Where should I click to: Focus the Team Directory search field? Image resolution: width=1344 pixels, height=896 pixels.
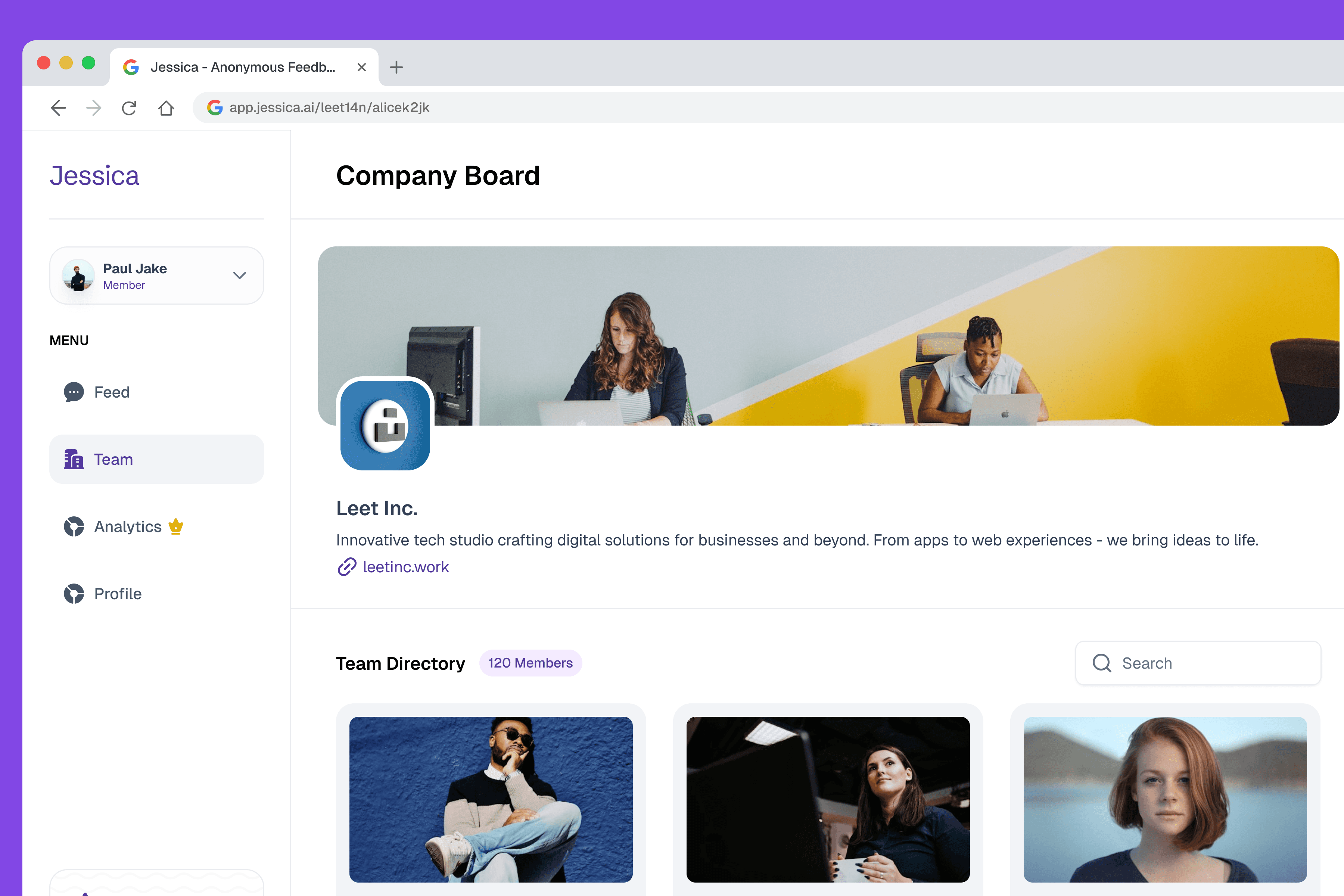pyautogui.click(x=1198, y=663)
